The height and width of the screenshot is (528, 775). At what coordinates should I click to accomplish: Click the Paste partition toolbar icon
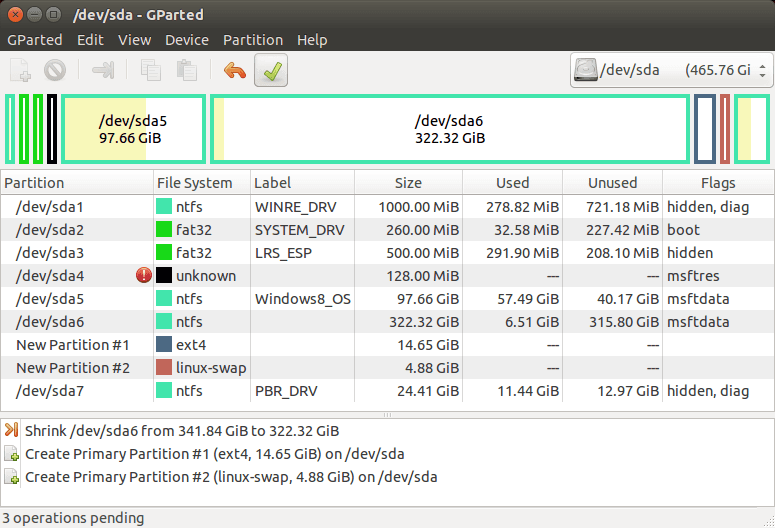point(187,70)
